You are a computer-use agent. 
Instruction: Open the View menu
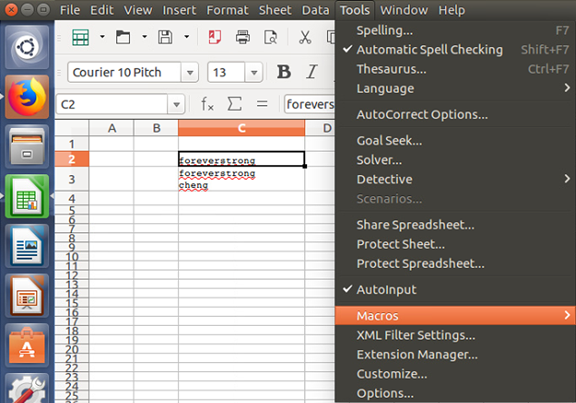(138, 10)
